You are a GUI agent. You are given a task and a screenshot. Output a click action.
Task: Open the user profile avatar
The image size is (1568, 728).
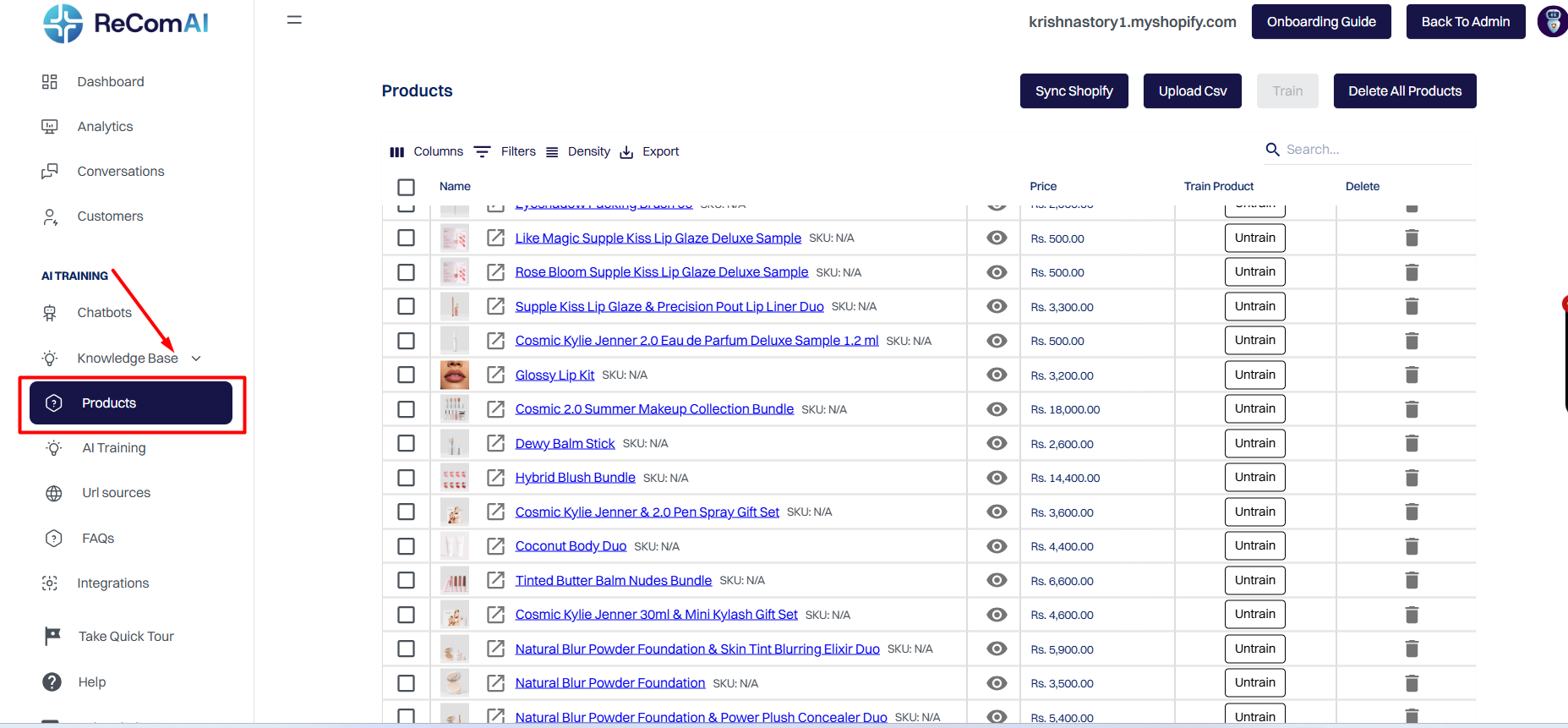tap(1552, 21)
